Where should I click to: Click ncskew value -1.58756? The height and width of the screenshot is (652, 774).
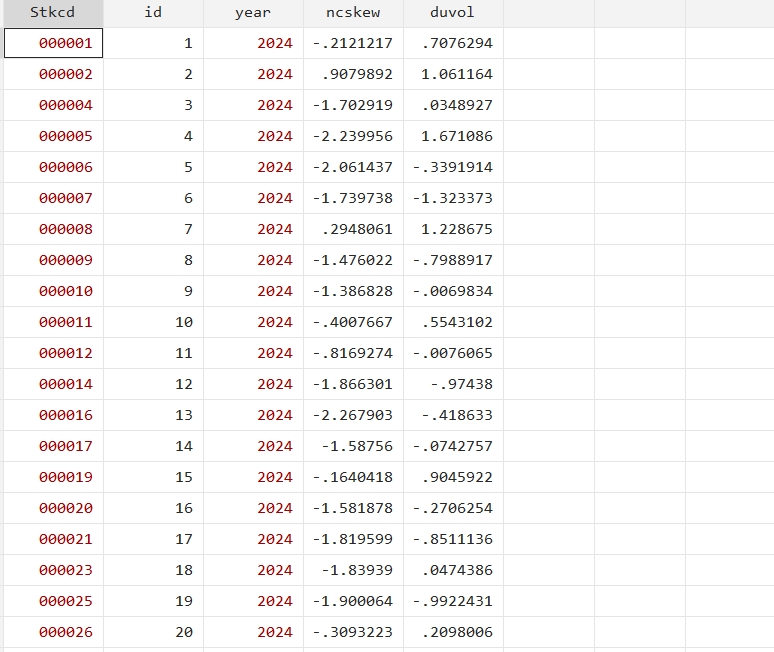pyautogui.click(x=353, y=446)
